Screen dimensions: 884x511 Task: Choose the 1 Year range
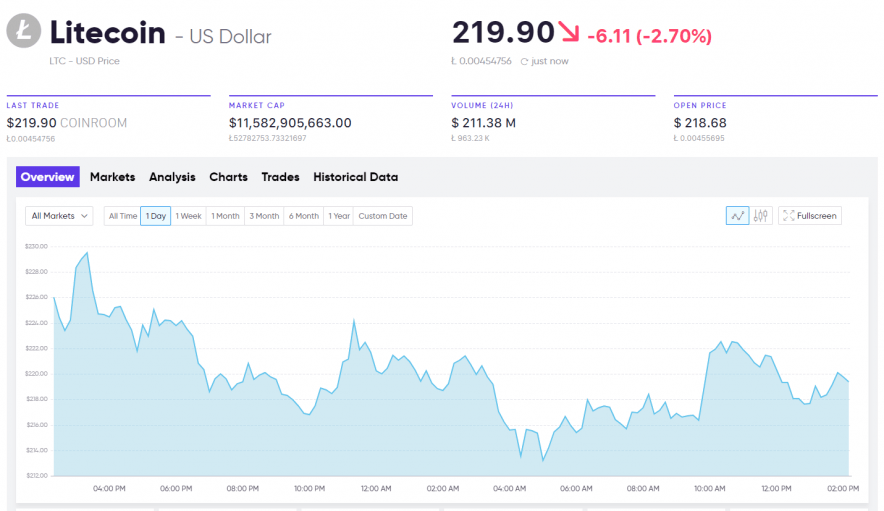pos(339,216)
